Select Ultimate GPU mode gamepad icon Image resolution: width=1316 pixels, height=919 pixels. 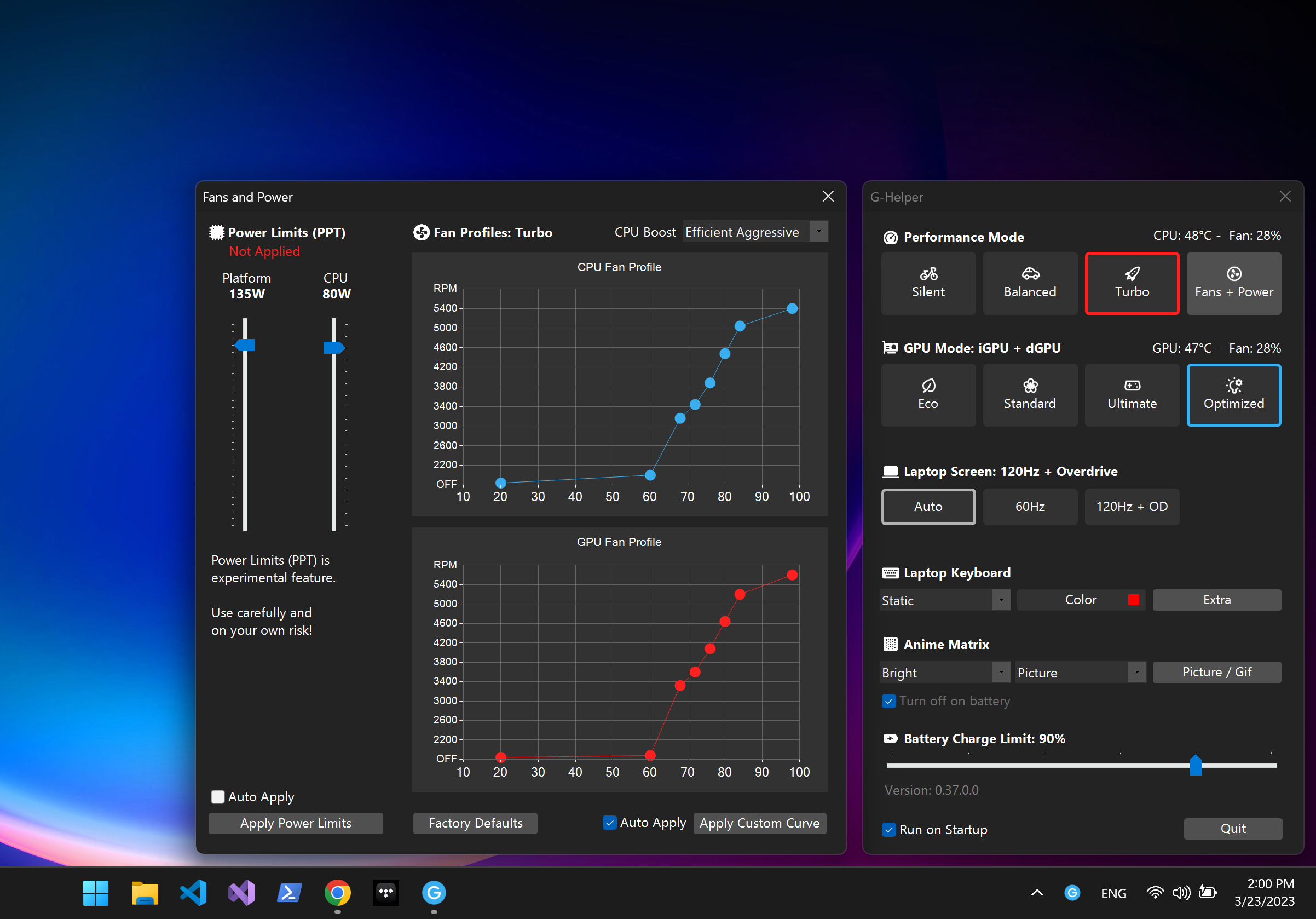[x=1132, y=395]
